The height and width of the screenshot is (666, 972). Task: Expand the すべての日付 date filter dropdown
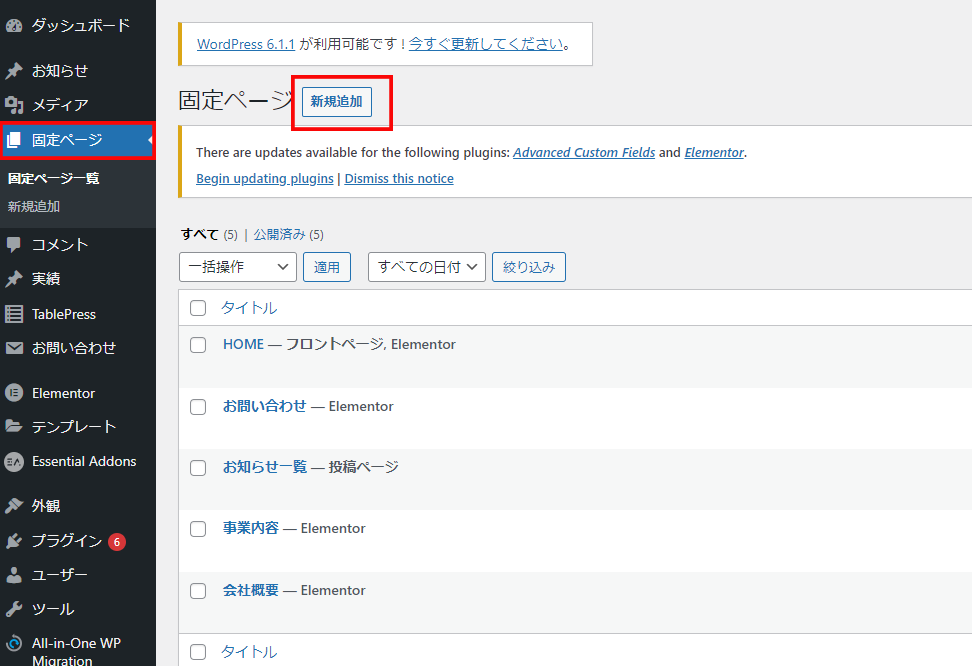(x=427, y=267)
